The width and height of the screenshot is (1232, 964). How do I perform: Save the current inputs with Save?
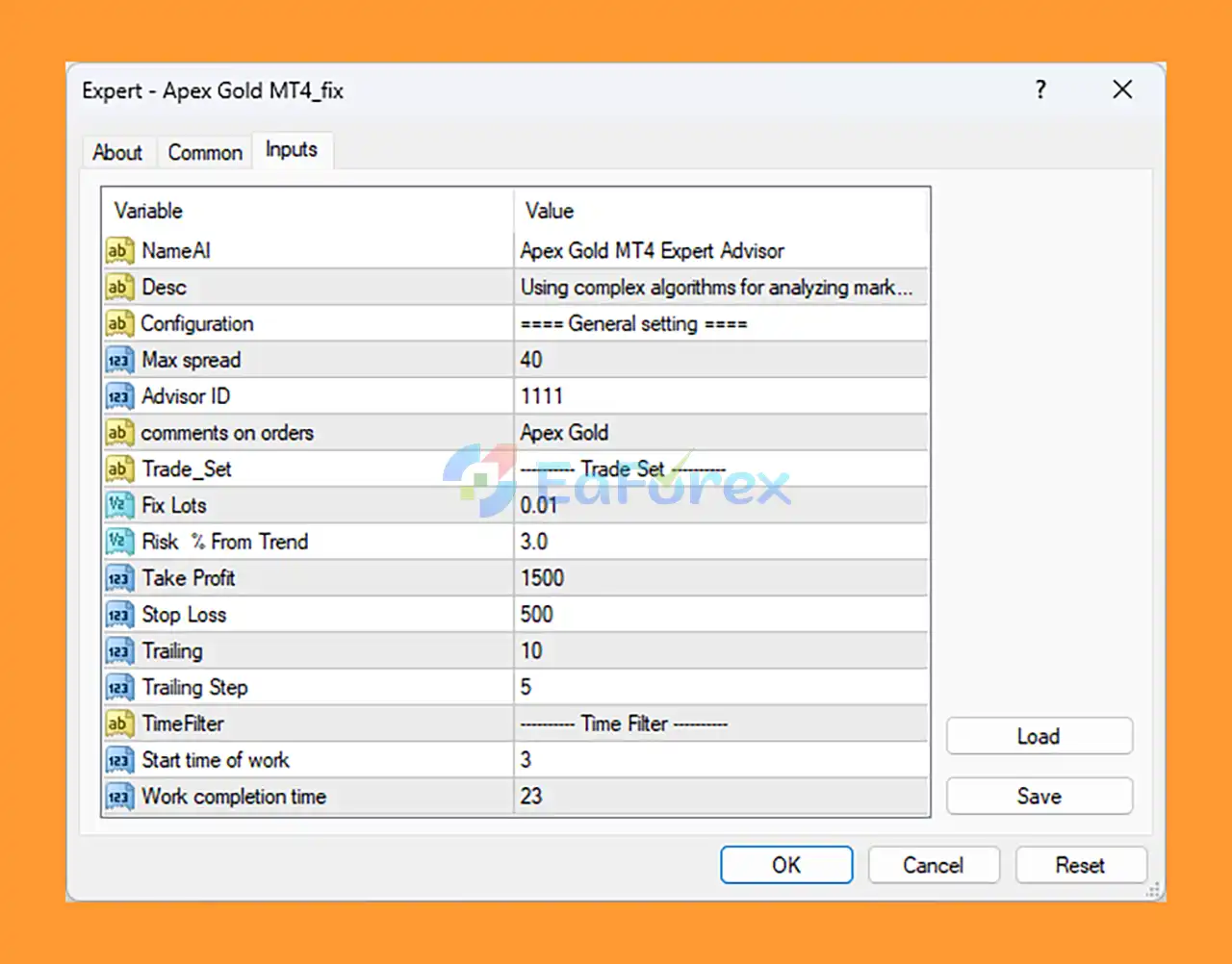(x=1039, y=797)
